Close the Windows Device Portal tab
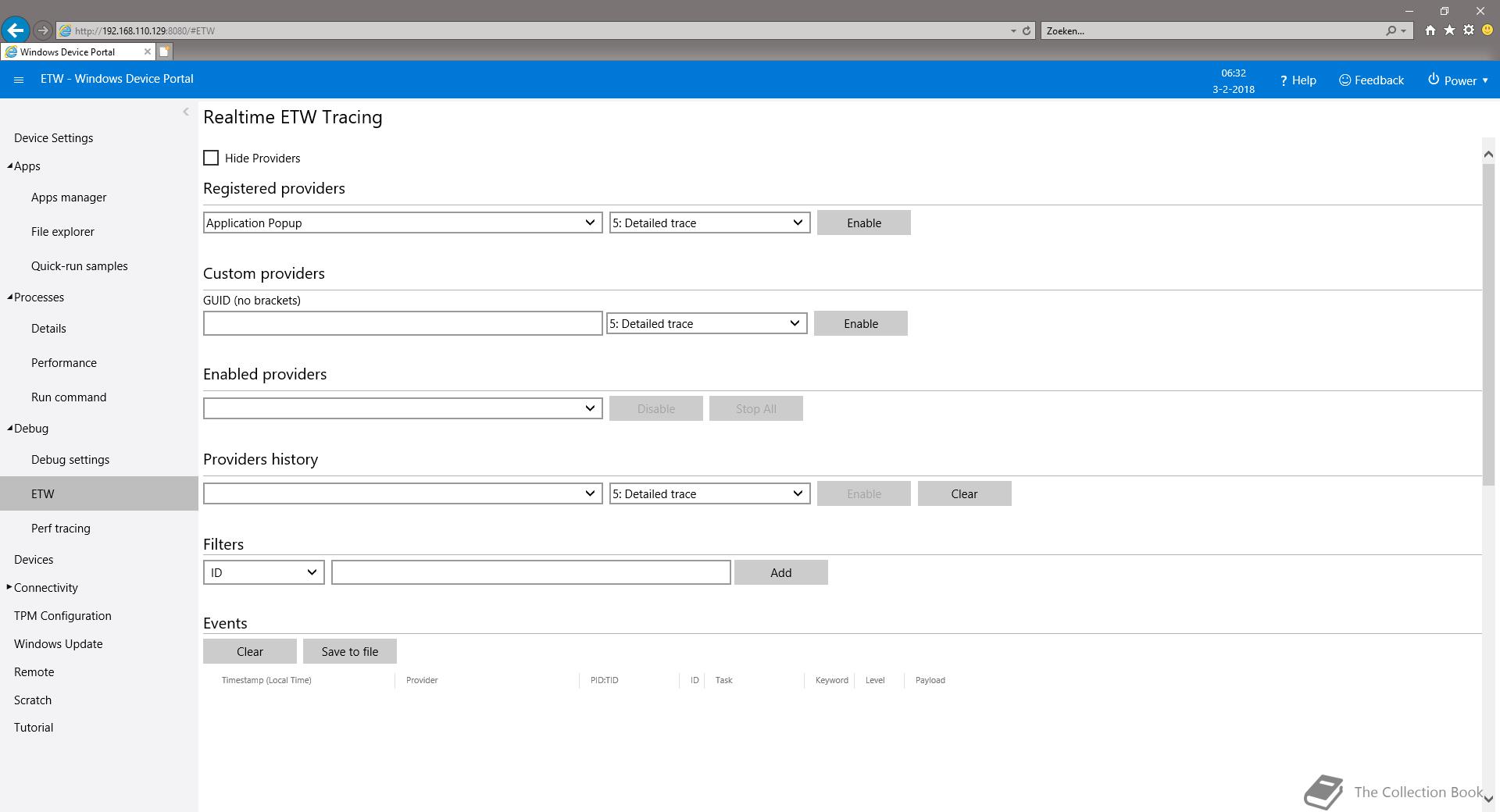This screenshot has width=1500, height=812. click(147, 52)
